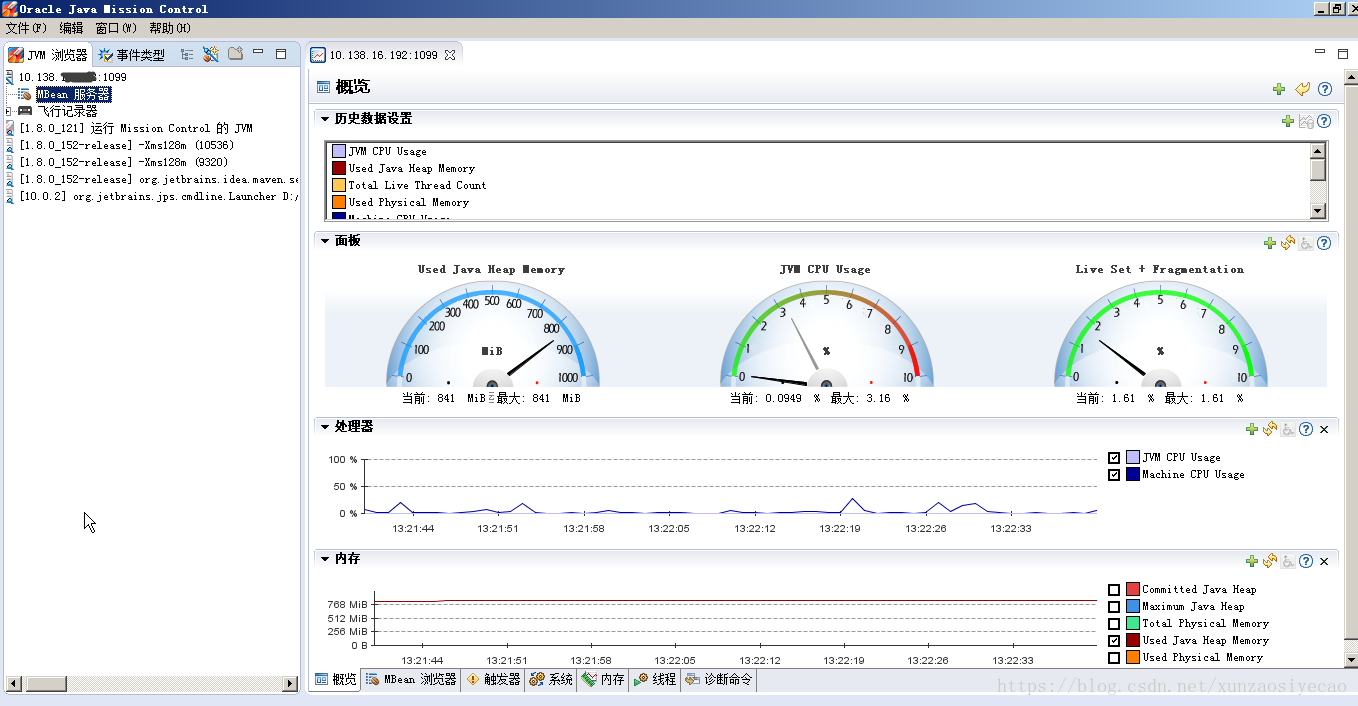Maximize the JVM browser panel

click(281, 54)
